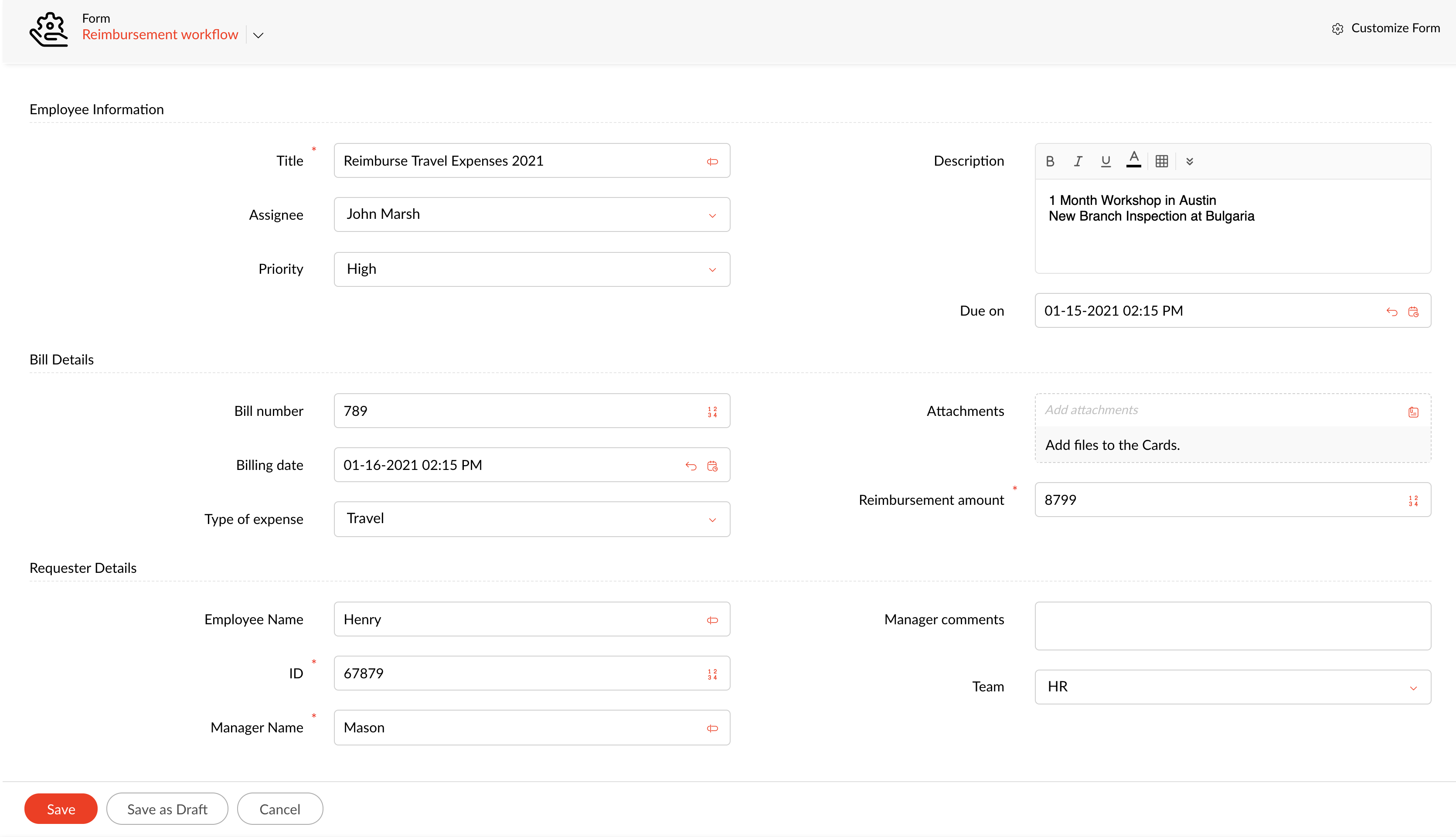Viewport: 1456px width, 837px height.
Task: Insert a table in Description editor
Action: (1162, 162)
